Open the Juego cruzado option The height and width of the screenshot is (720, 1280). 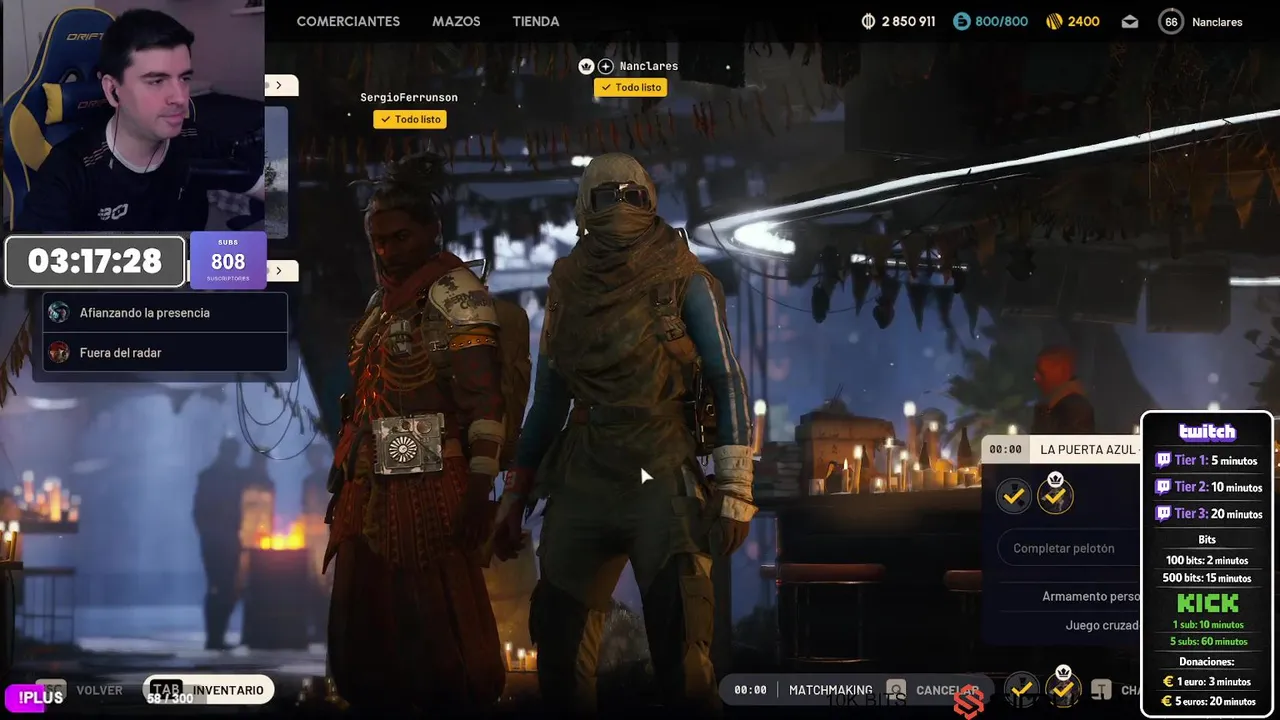[1101, 625]
